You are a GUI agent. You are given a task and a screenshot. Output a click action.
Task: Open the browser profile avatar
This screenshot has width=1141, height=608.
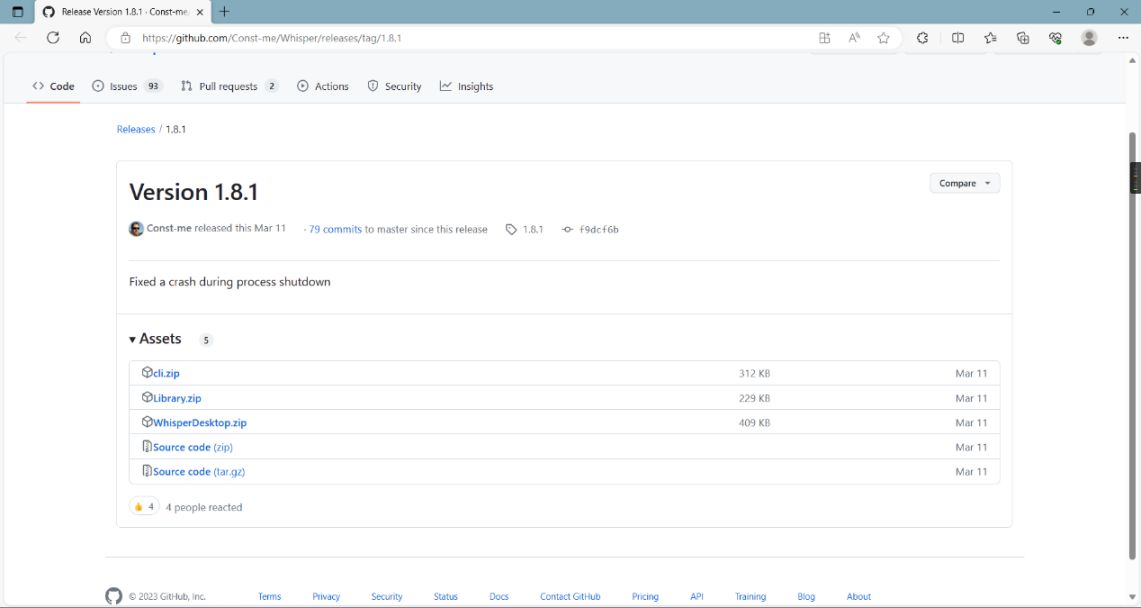tap(1089, 38)
